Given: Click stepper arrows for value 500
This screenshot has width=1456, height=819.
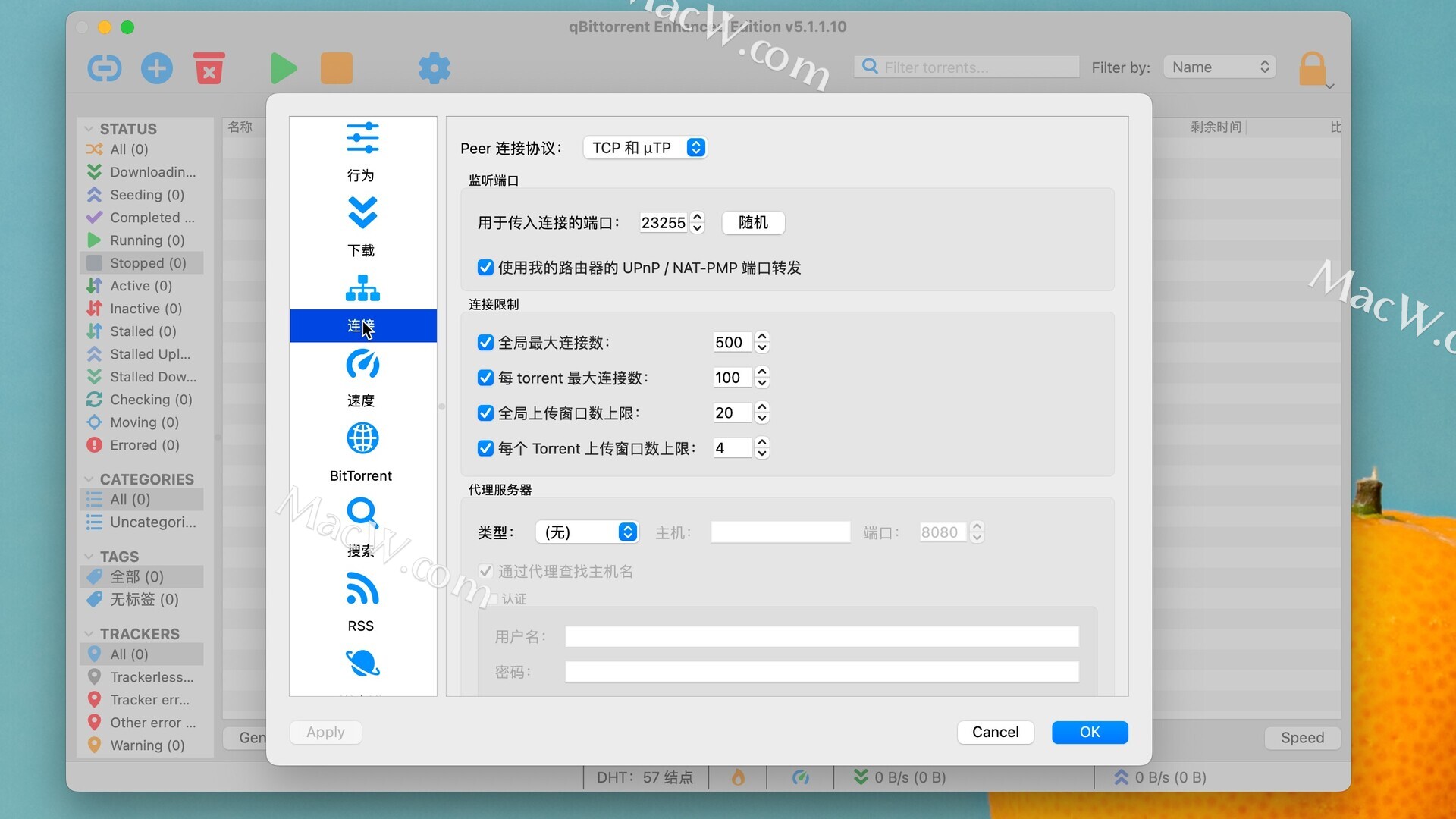Looking at the screenshot, I should (762, 343).
